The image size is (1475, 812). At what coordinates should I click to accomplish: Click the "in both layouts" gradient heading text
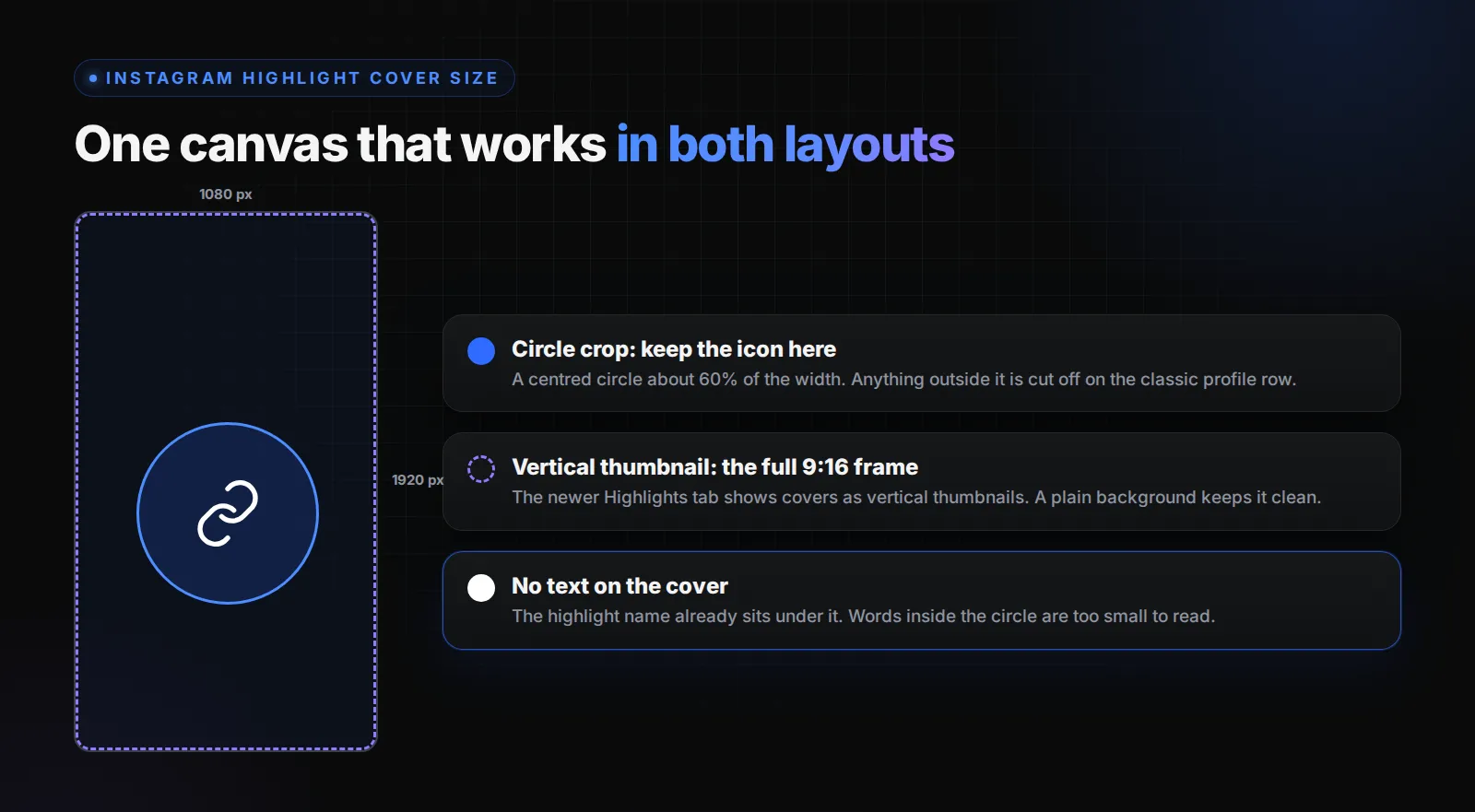(785, 145)
